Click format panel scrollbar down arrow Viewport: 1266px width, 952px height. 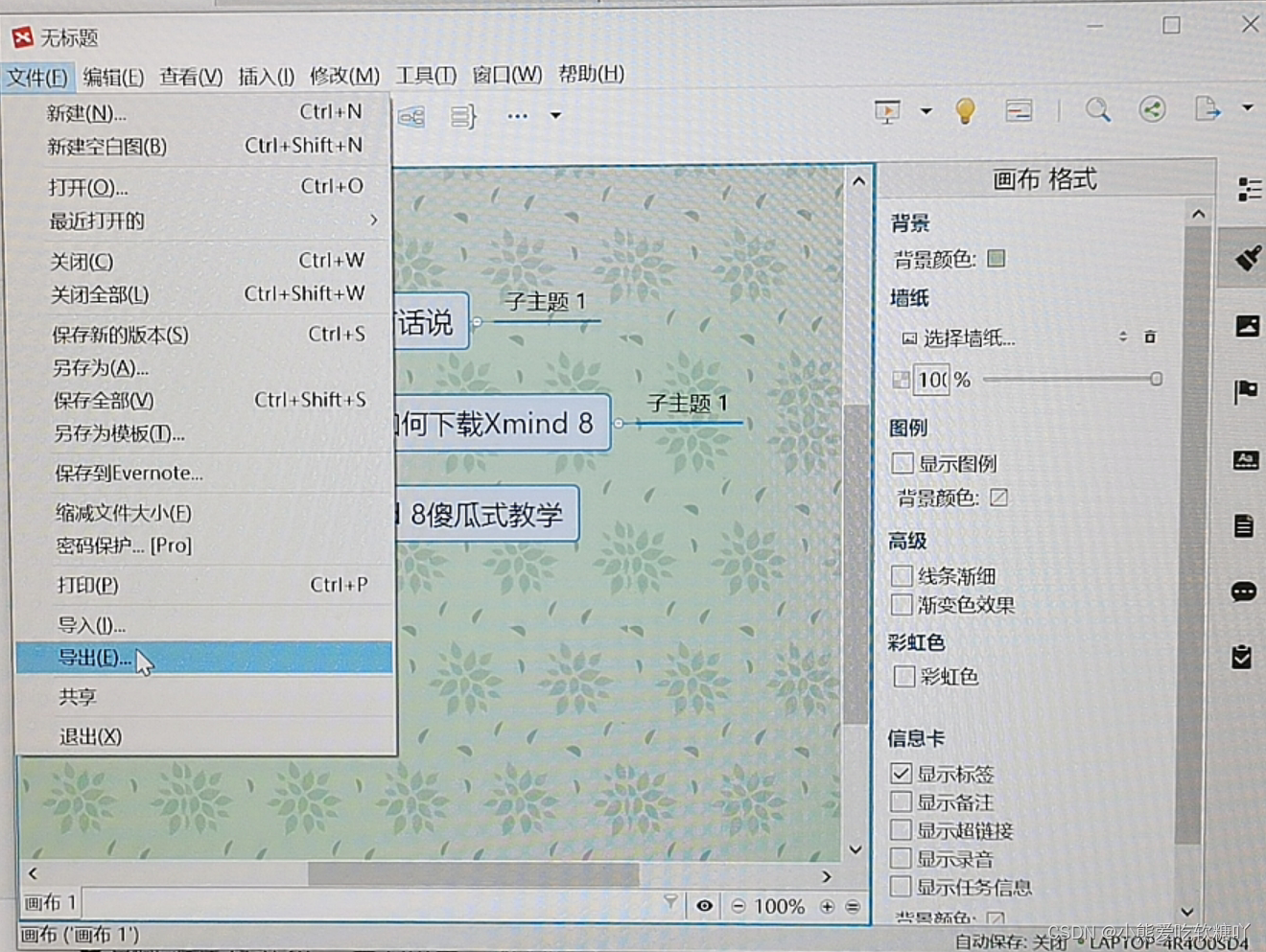click(x=1187, y=912)
